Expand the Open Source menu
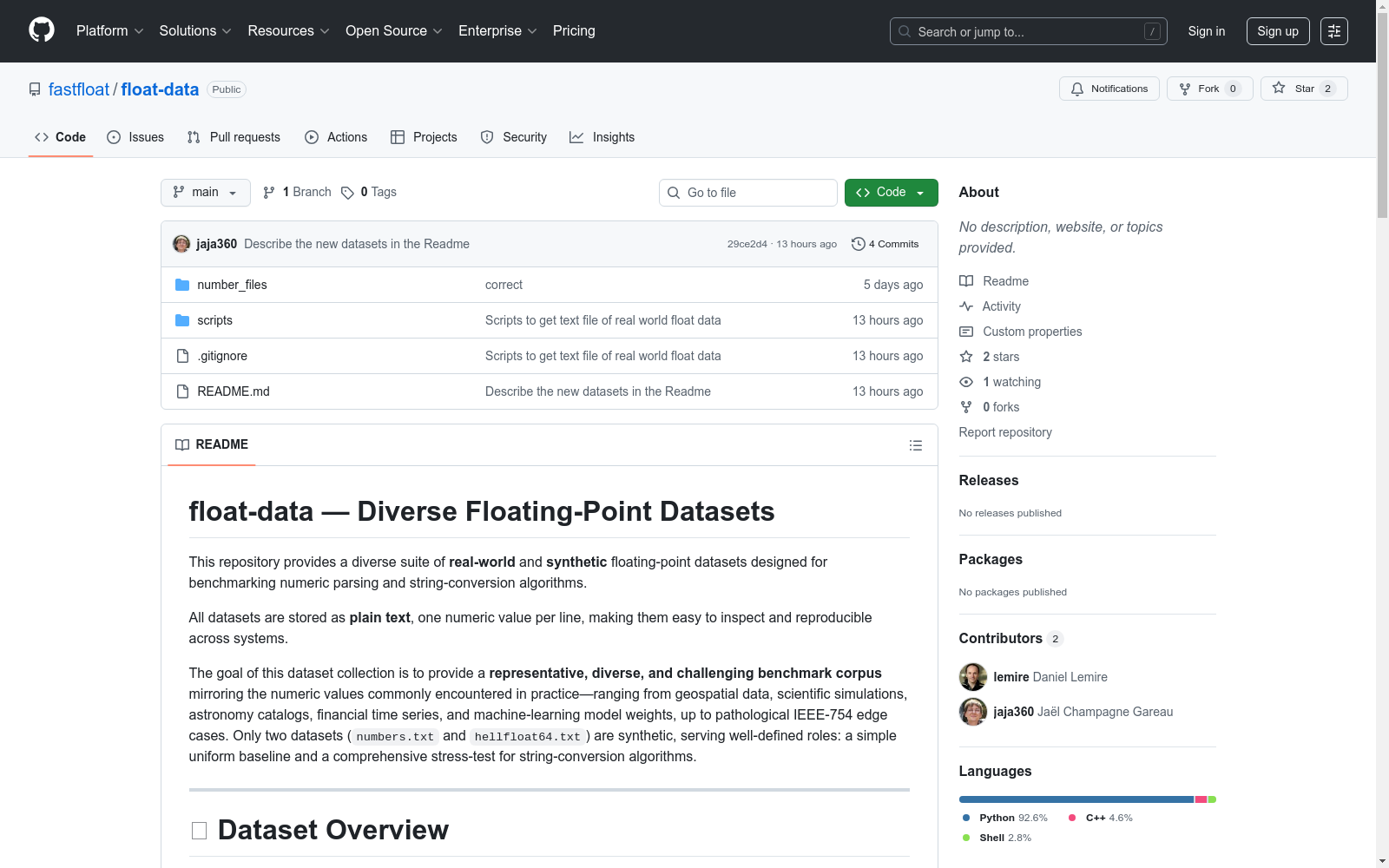The image size is (1389, 868). [394, 31]
